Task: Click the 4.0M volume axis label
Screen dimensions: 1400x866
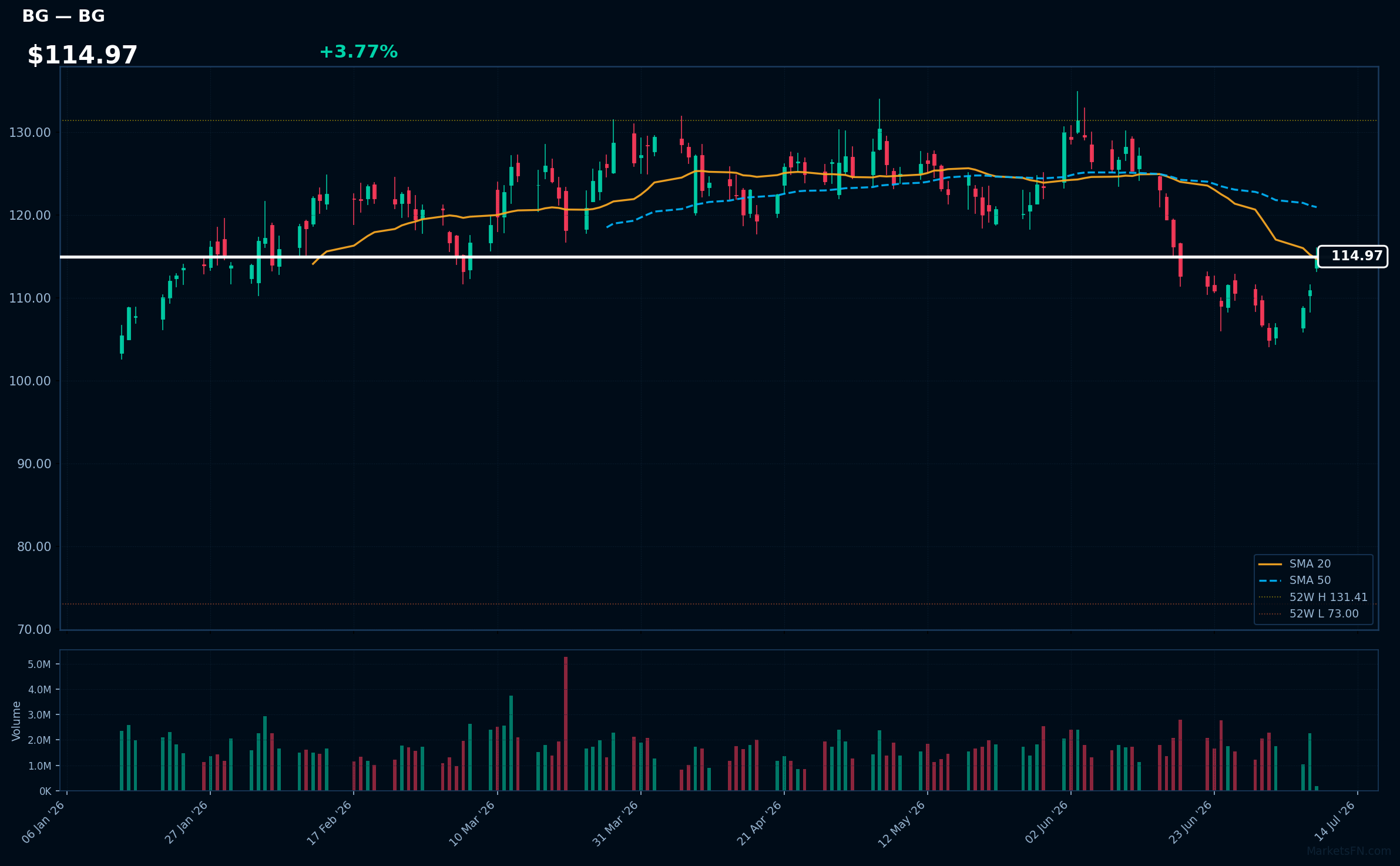Action: [39, 690]
